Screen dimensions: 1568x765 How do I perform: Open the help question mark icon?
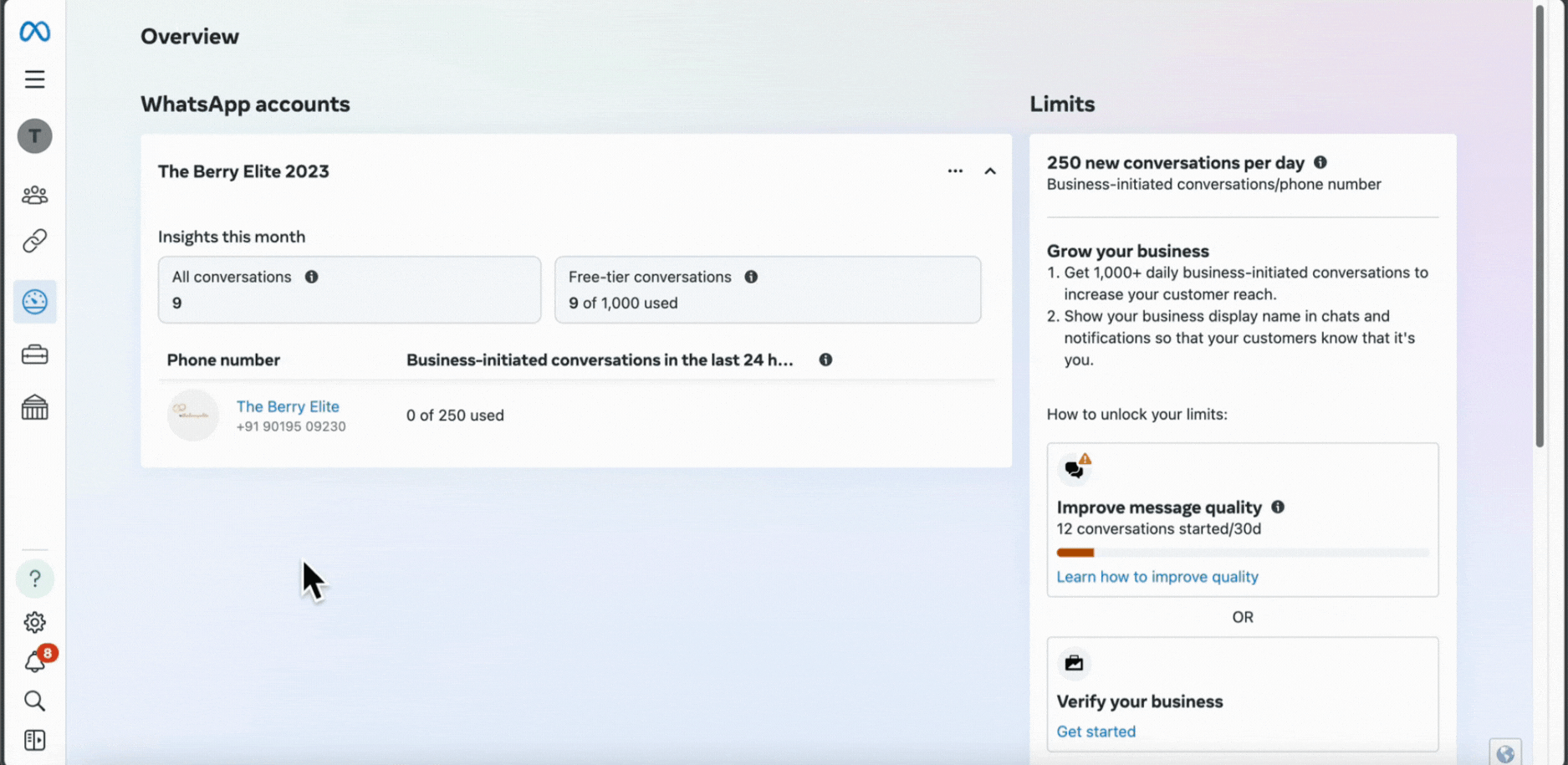(x=34, y=579)
